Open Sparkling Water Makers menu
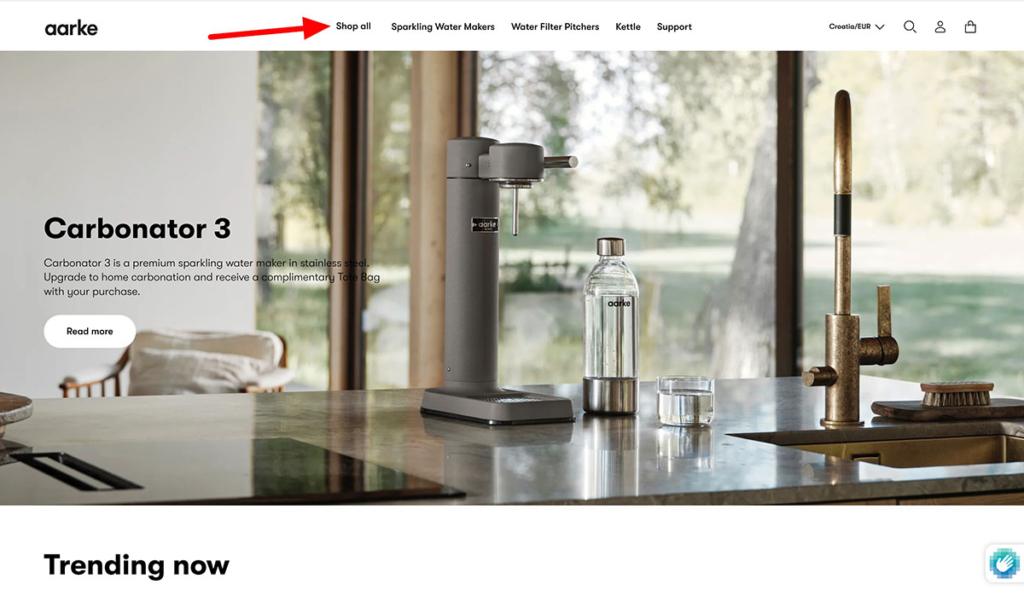This screenshot has width=1024, height=596. (x=443, y=27)
